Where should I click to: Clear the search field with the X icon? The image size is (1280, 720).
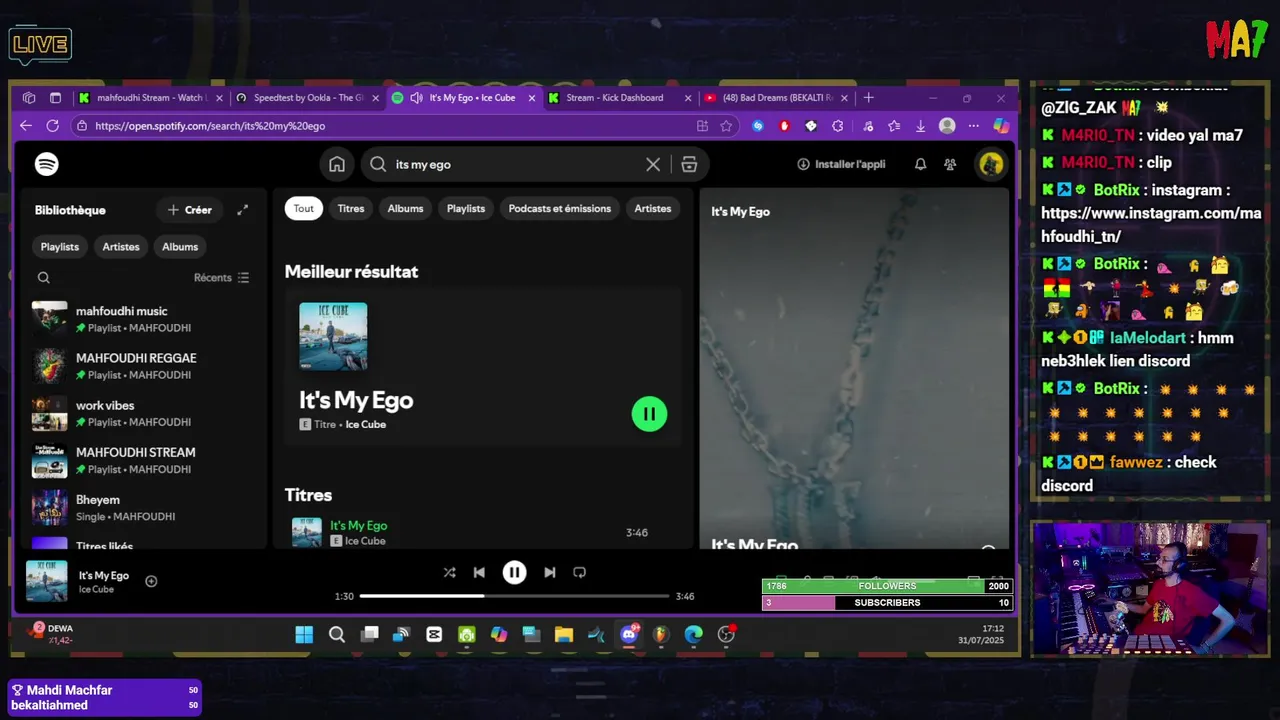pyautogui.click(x=653, y=164)
